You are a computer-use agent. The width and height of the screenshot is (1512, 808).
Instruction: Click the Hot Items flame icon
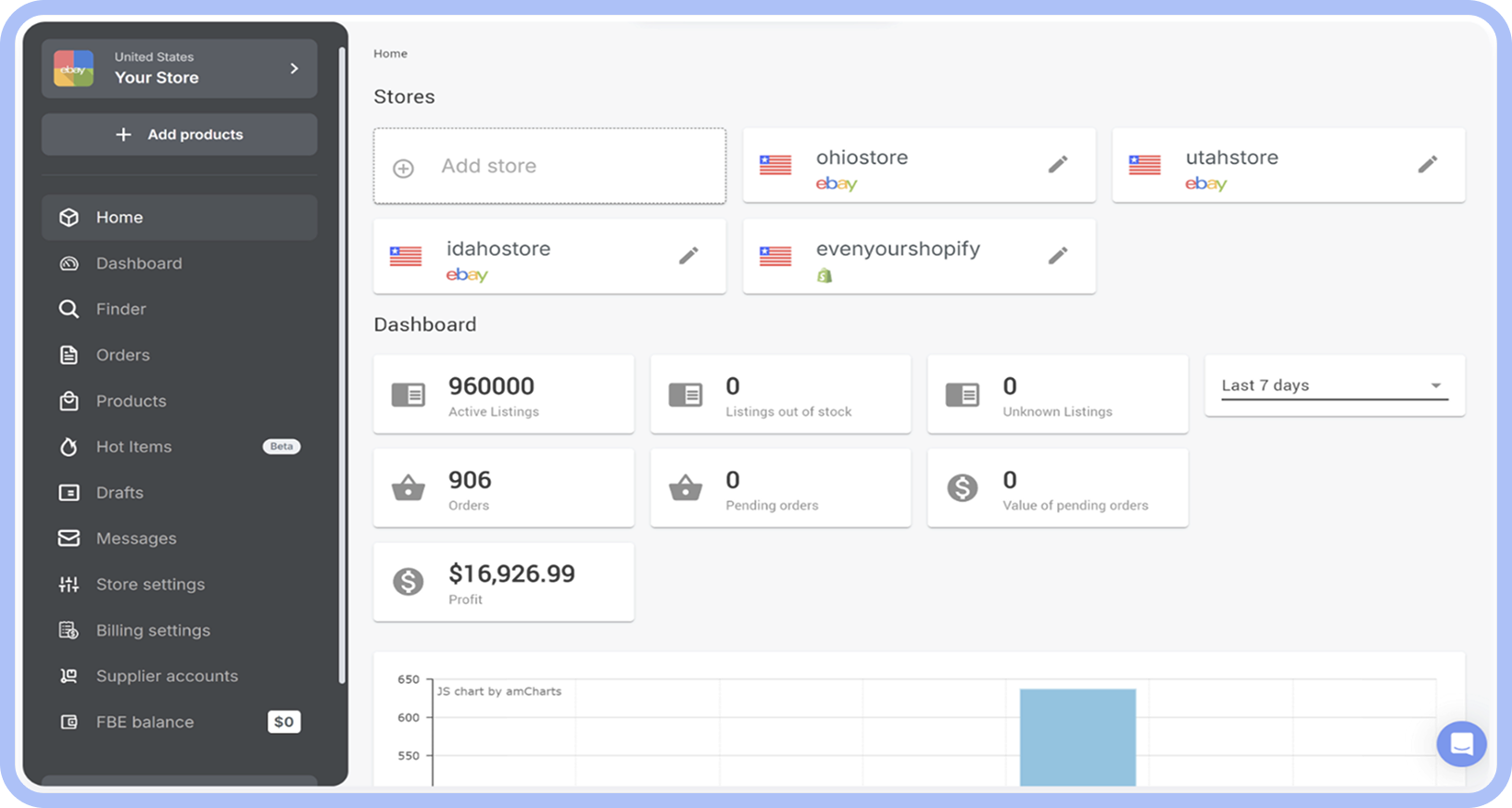tap(69, 447)
